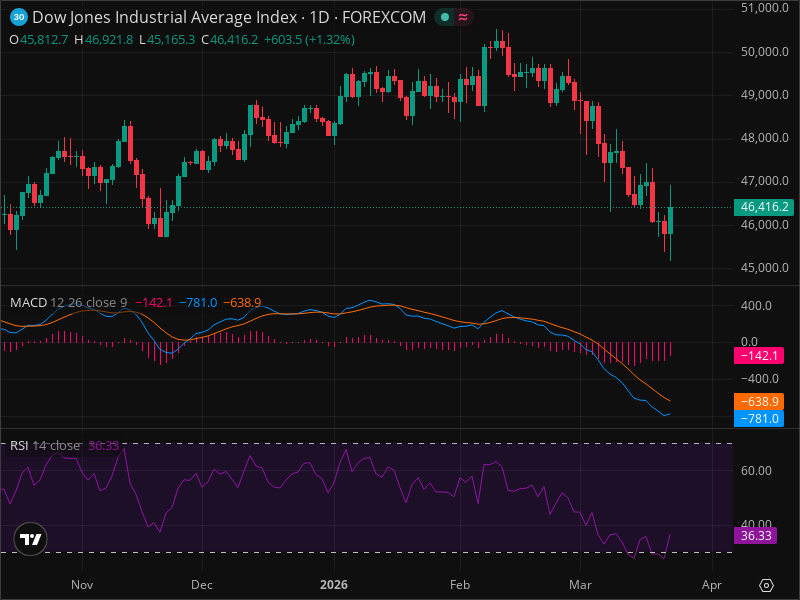Click the pink approximate-data indicator icon
The width and height of the screenshot is (800, 600).
tap(463, 17)
